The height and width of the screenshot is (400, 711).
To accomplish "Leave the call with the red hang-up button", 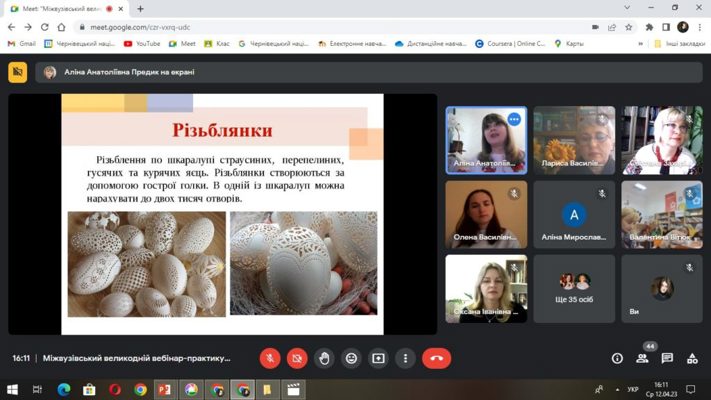I will pos(436,358).
